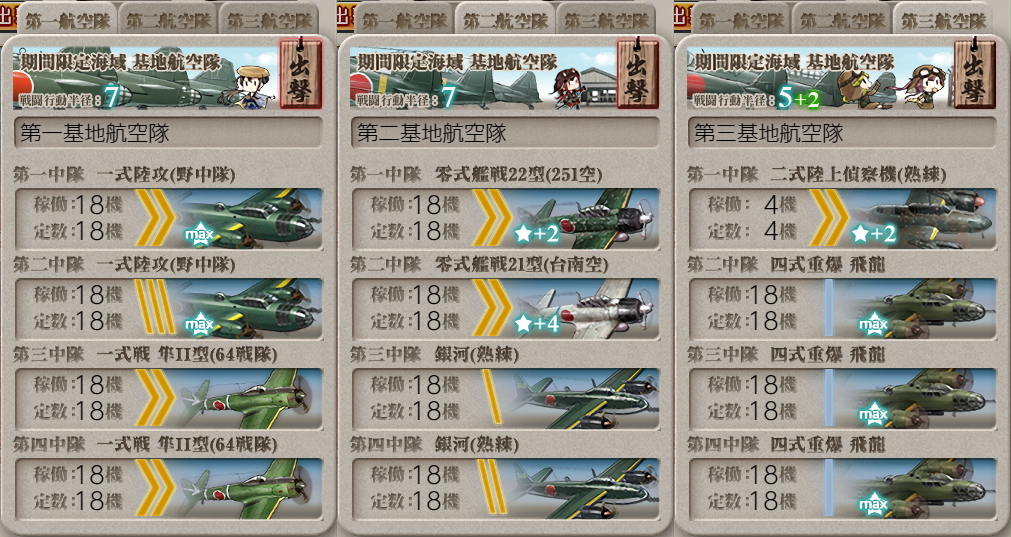Switch to 第二航空隊 tab in left panel
The height and width of the screenshot is (537, 1011).
[x=168, y=20]
